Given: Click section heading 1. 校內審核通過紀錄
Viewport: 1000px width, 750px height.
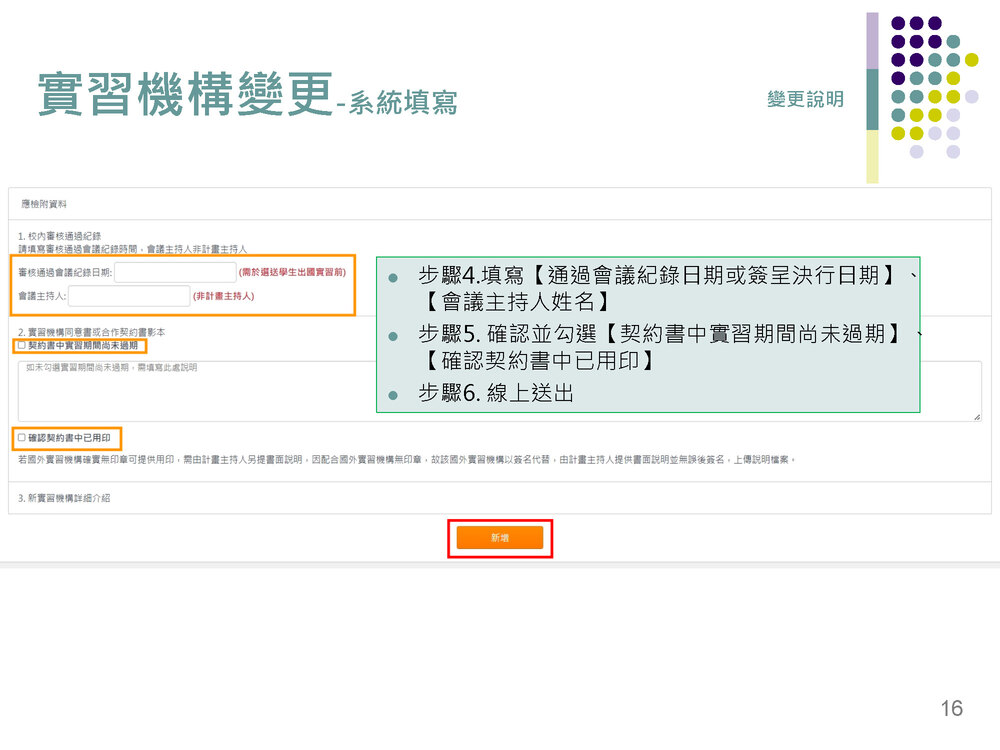Looking at the screenshot, I should 59,236.
